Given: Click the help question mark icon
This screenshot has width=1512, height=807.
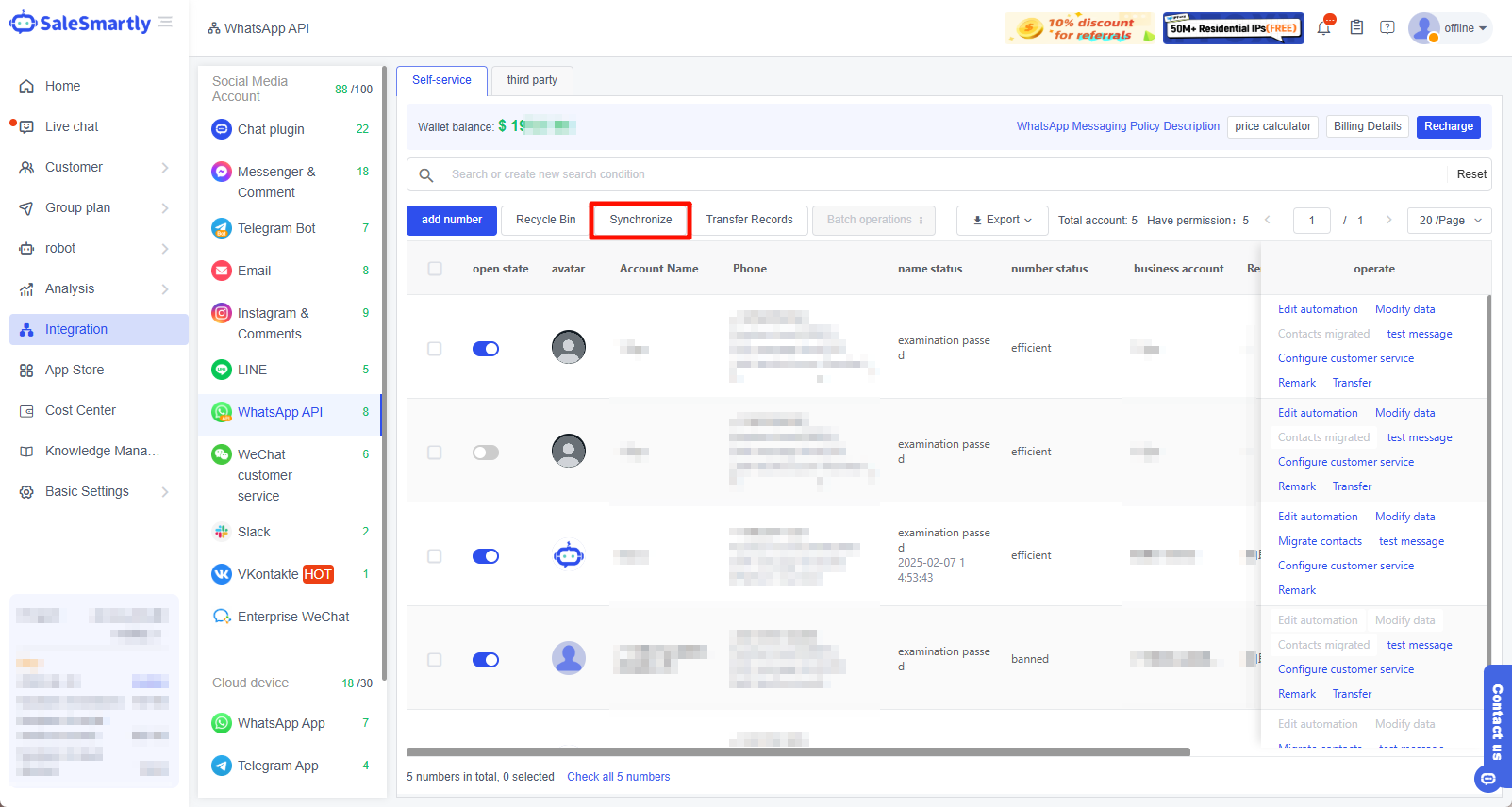Looking at the screenshot, I should pos(1387,28).
